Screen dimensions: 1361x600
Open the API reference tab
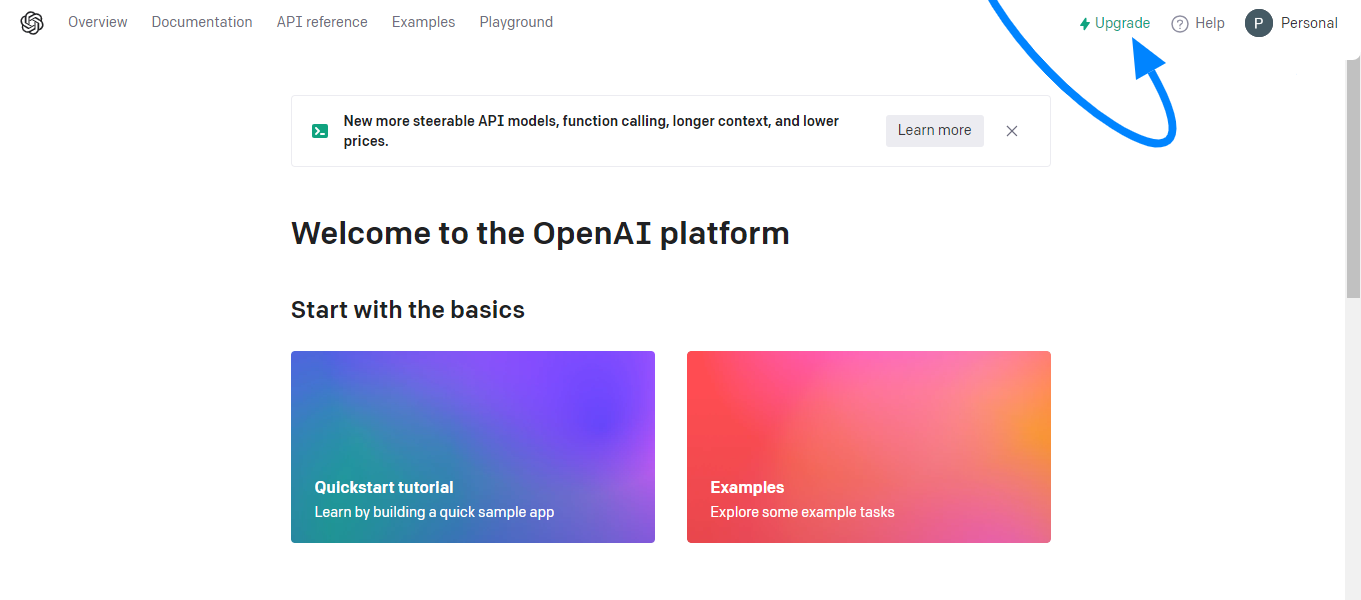click(x=322, y=22)
